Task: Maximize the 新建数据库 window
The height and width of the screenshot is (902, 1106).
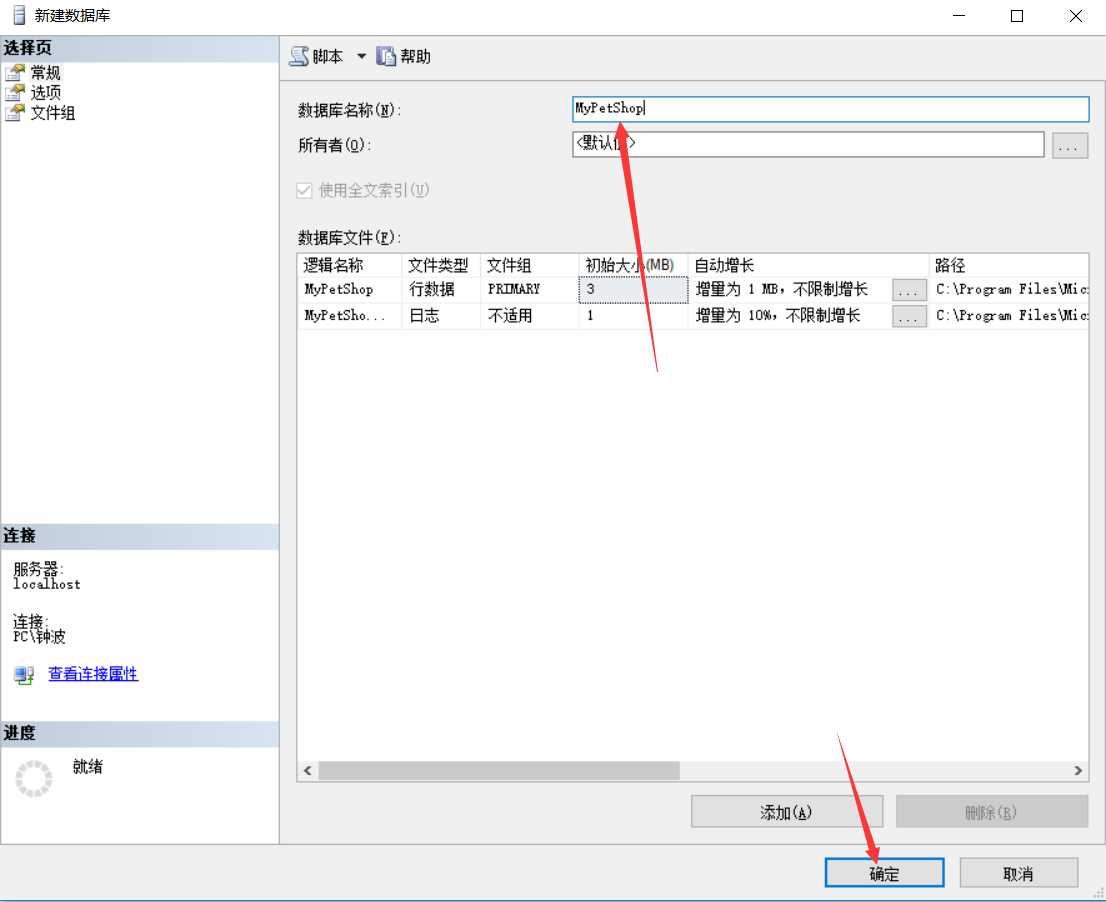Action: click(1017, 16)
